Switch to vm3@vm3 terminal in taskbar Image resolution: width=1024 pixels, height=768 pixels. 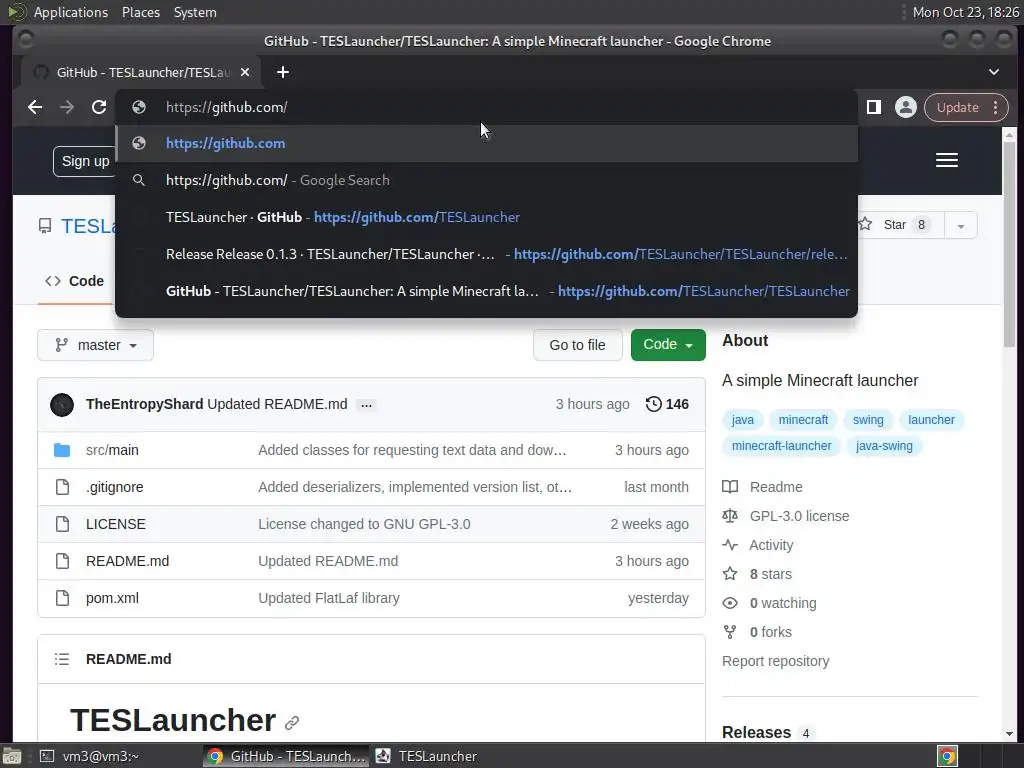point(91,756)
